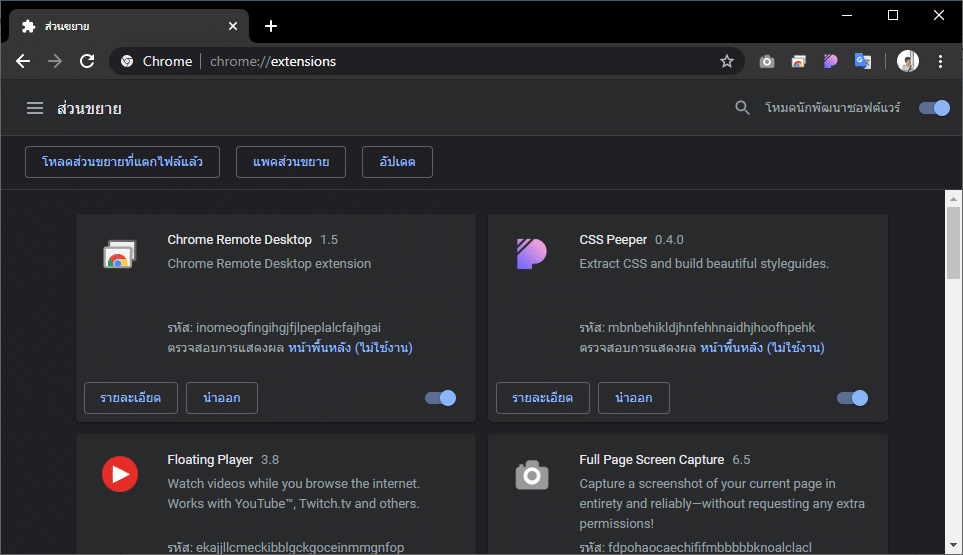Click ID text fdpohaocaechififmbbbbbknoalclacl

[x=710, y=548]
